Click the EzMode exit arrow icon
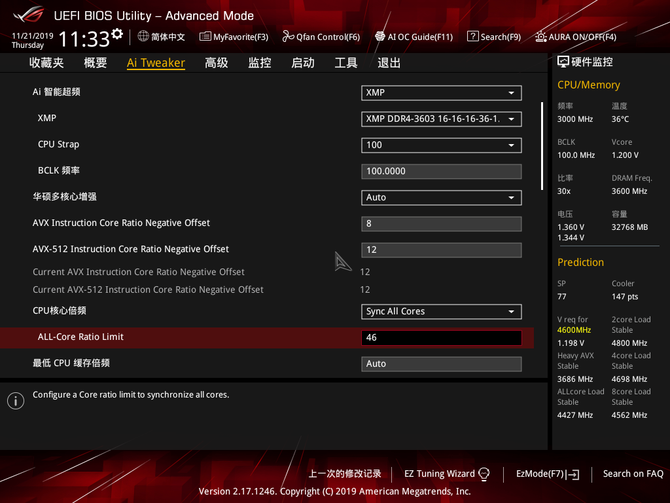This screenshot has height=503, width=670. 573,474
